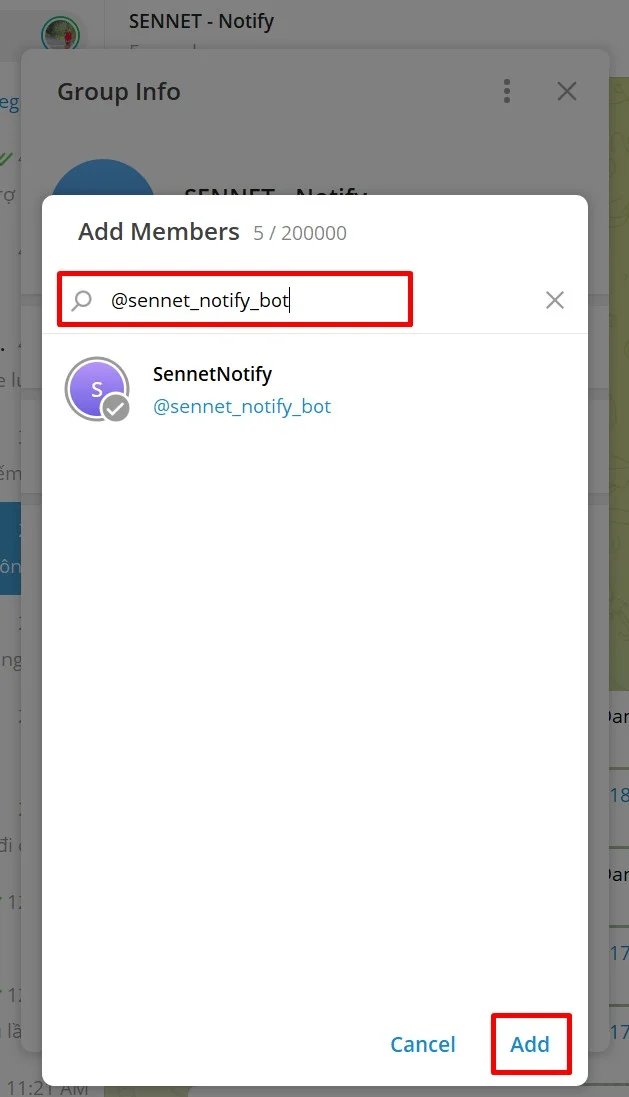
Task: Cancel adding members
Action: click(x=423, y=1044)
